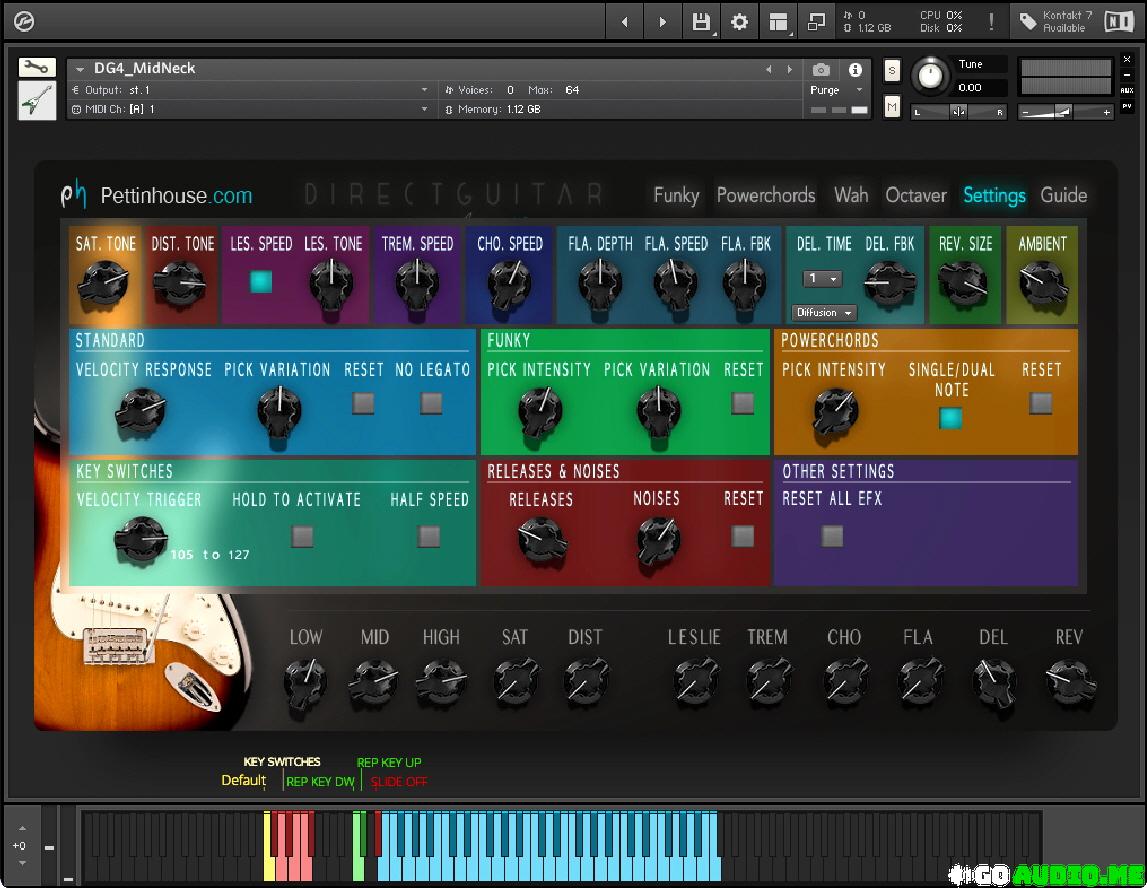
Task: Click the Kontakt logo icon
Action: [x=23, y=22]
